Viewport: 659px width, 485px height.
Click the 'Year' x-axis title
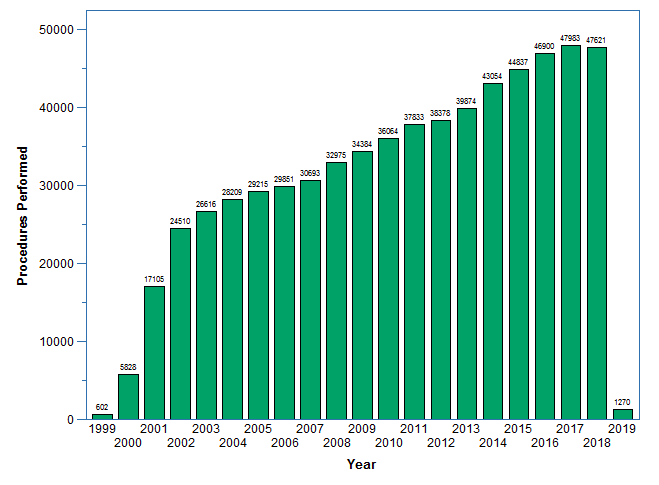click(x=361, y=464)
